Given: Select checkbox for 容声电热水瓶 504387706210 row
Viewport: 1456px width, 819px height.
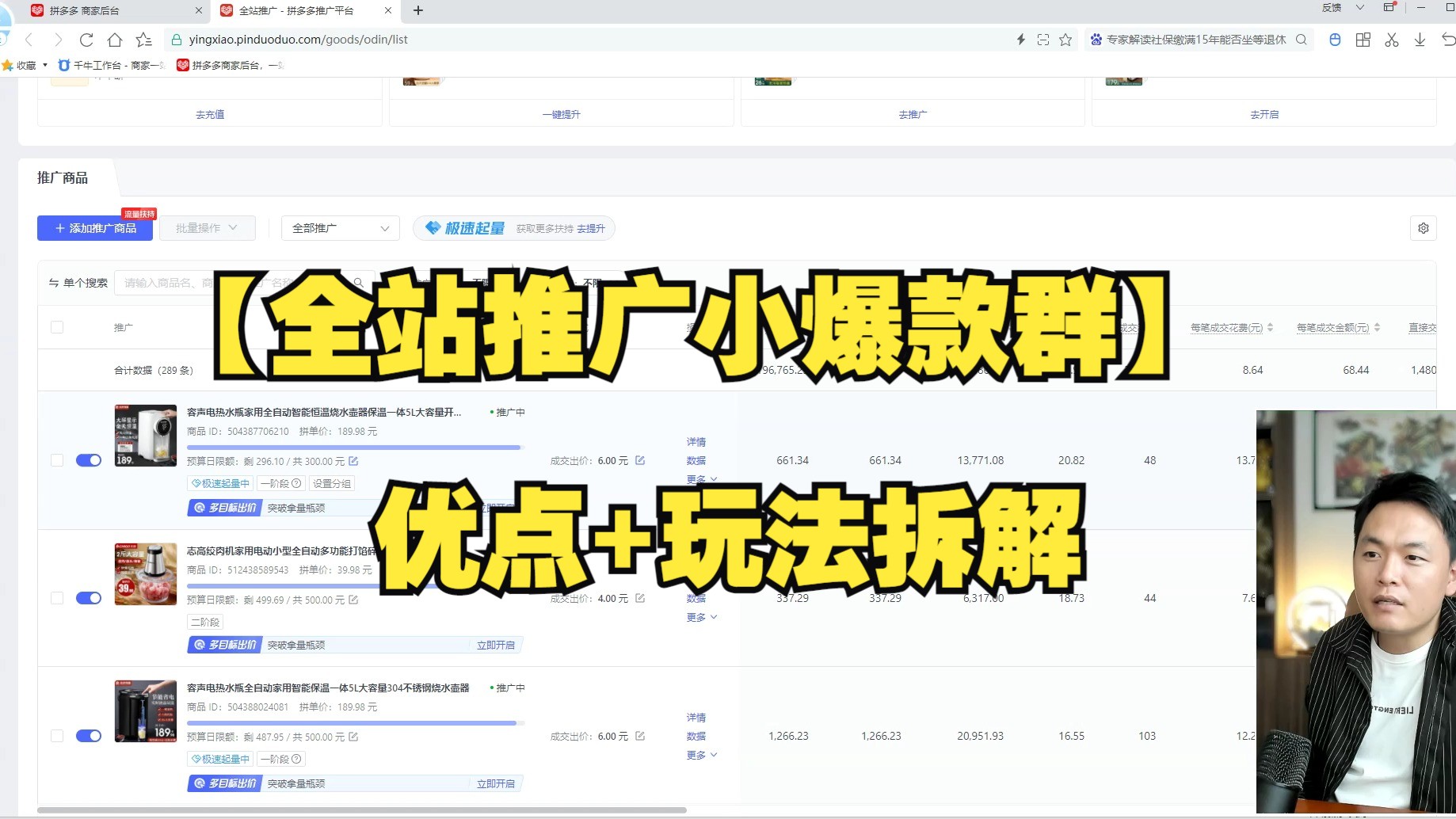Looking at the screenshot, I should tap(57, 460).
